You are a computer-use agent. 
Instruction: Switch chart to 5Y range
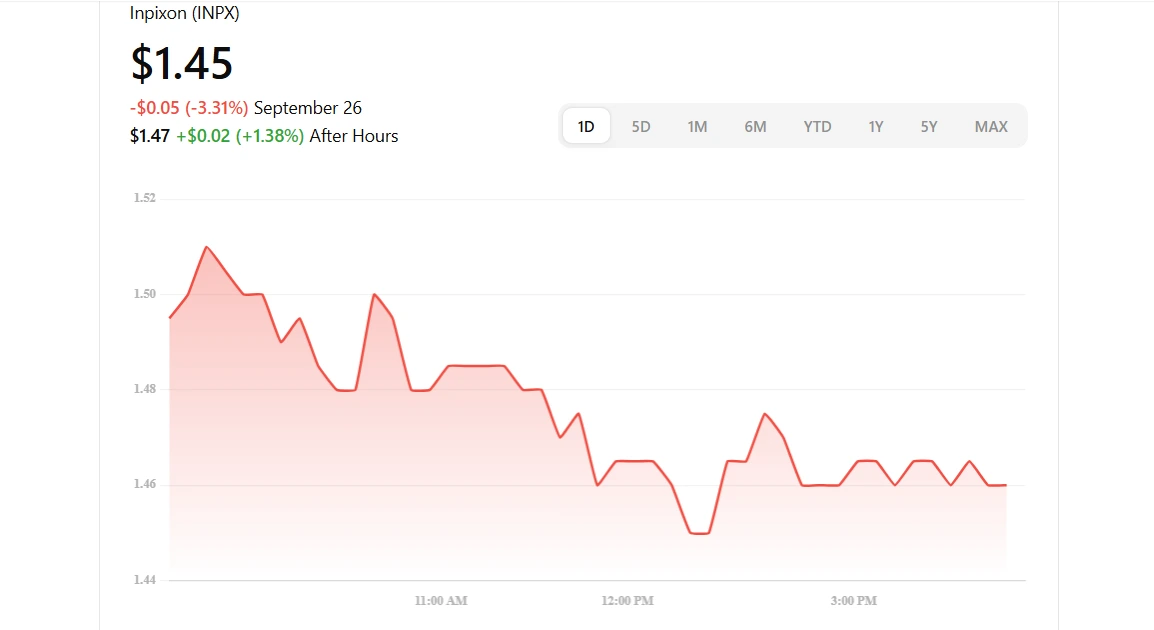coord(929,127)
